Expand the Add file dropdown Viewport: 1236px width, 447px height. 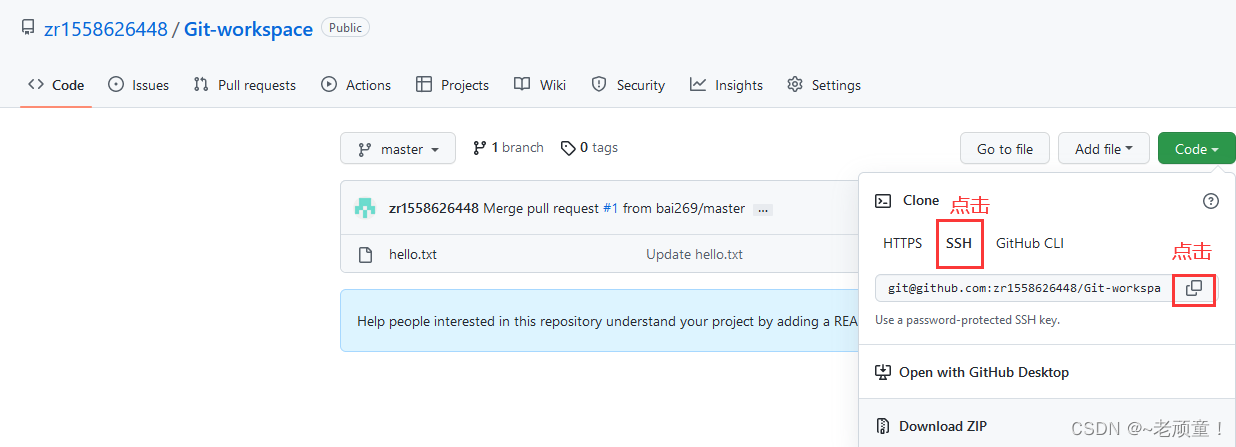click(x=1103, y=149)
